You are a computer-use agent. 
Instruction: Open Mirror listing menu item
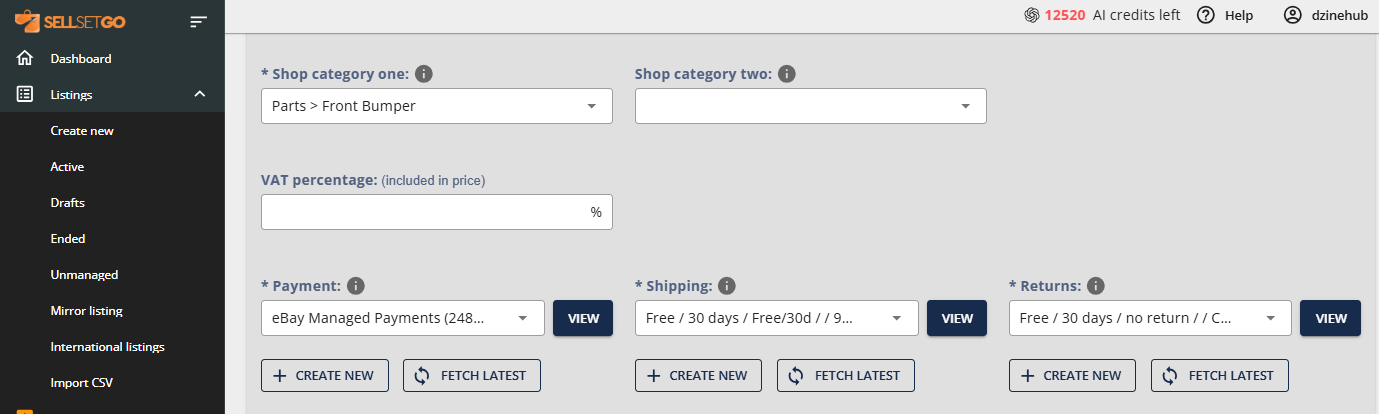[x=87, y=310]
